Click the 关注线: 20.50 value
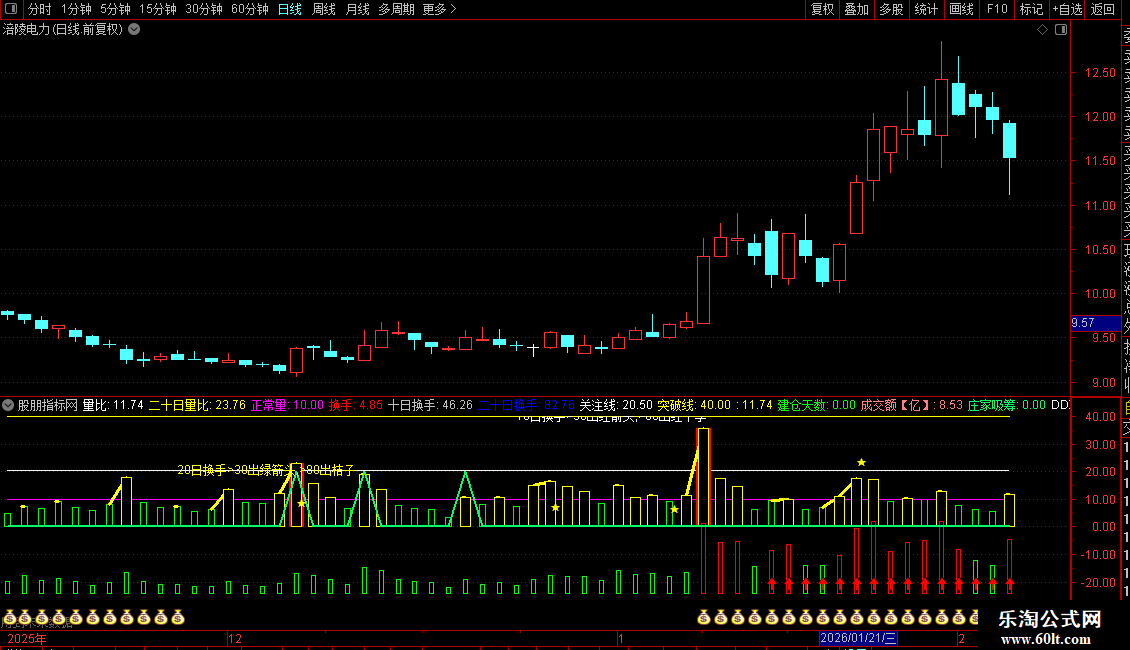Screen dimensions: 1130x650 coord(616,405)
